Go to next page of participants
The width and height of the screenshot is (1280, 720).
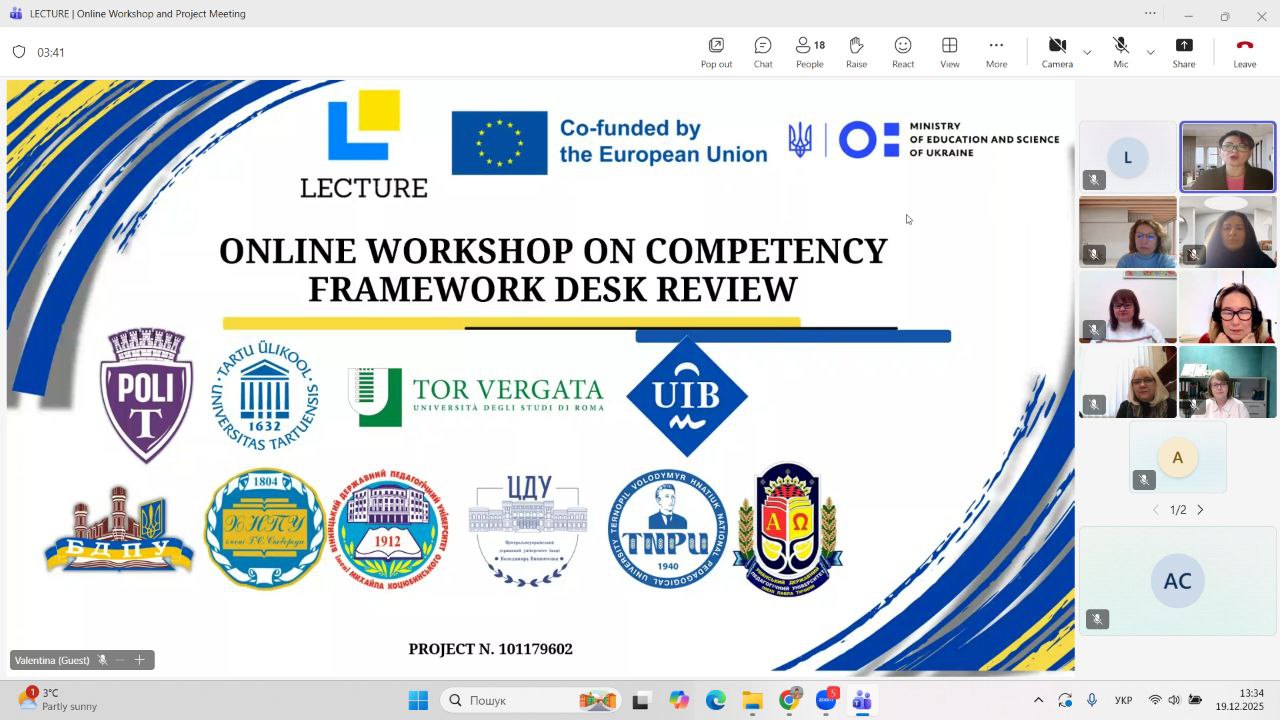coord(1201,510)
